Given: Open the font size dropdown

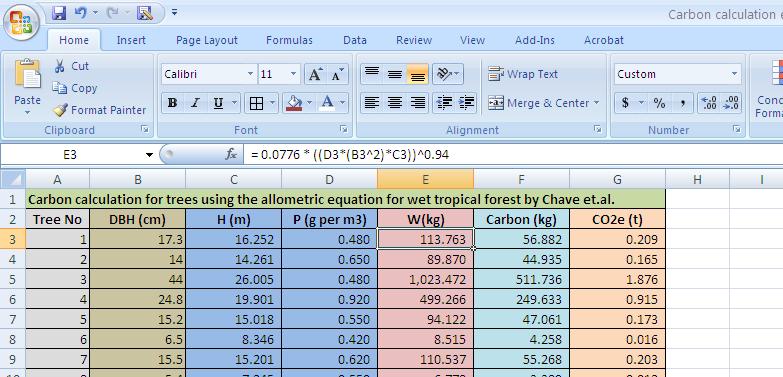Looking at the screenshot, I should 293,74.
